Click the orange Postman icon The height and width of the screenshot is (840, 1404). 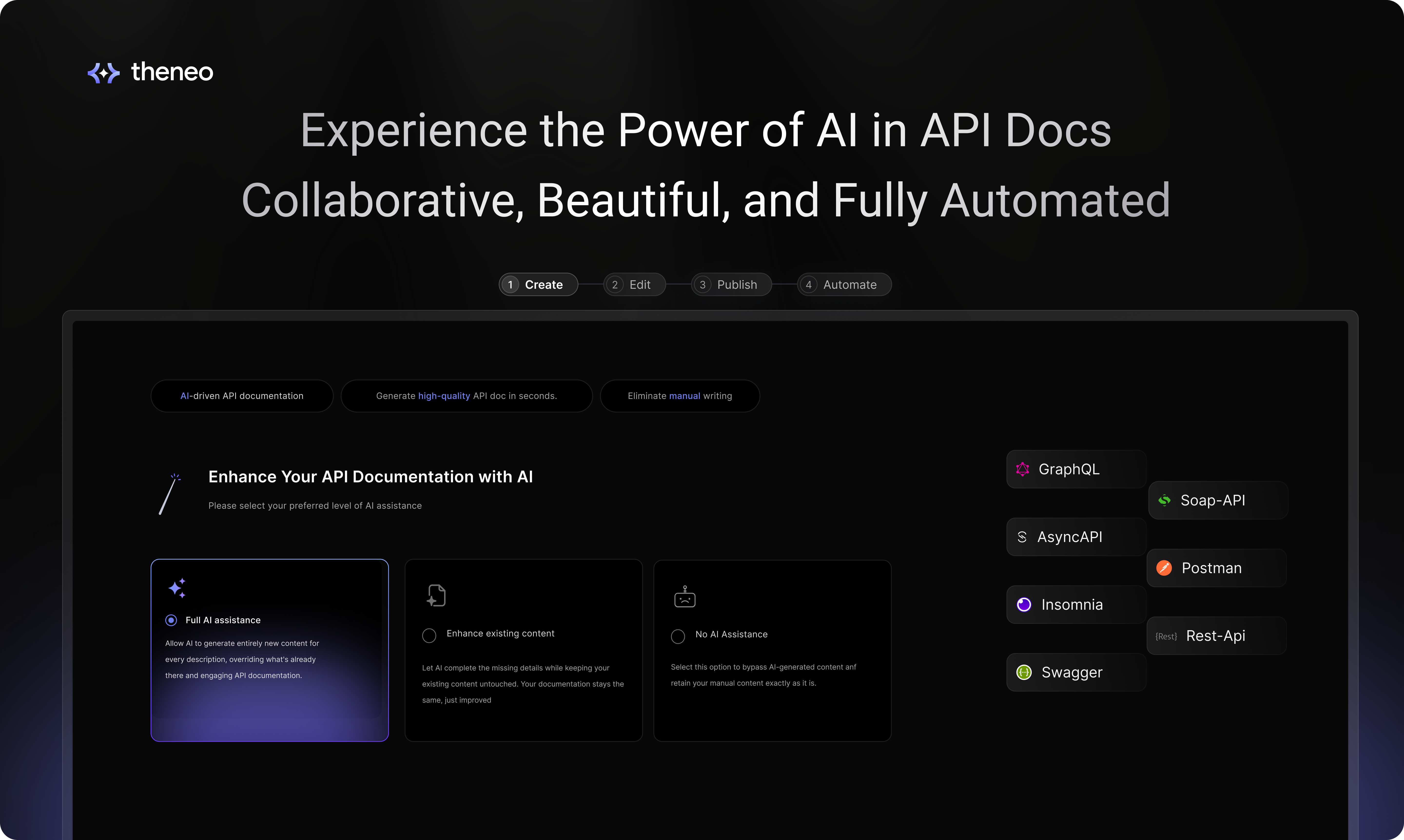pos(1164,568)
